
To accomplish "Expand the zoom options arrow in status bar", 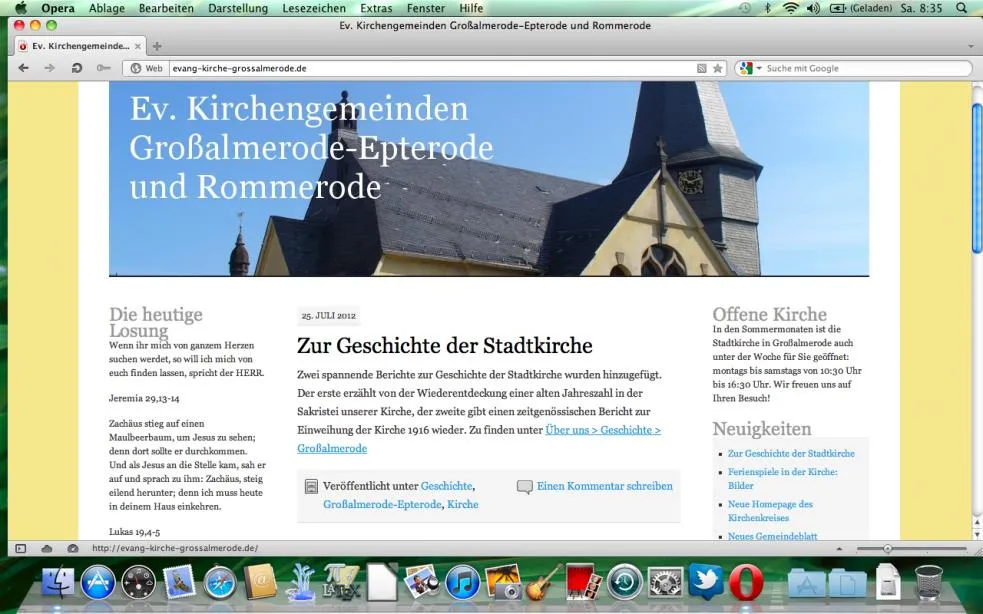I will (839, 549).
